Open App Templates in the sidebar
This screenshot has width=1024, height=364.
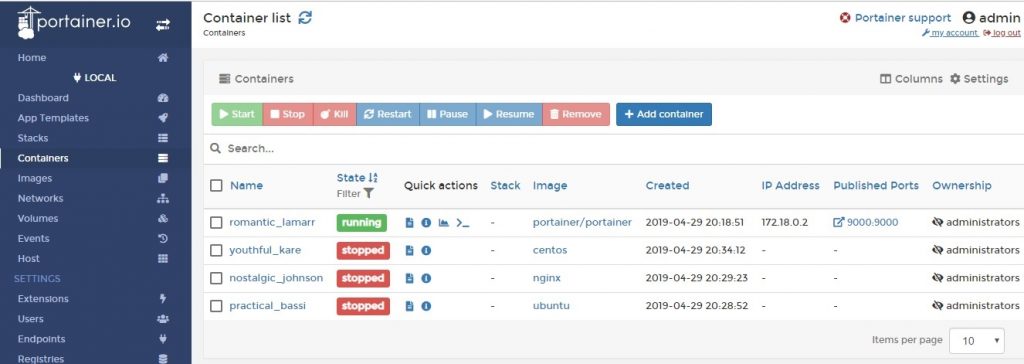pos(53,118)
